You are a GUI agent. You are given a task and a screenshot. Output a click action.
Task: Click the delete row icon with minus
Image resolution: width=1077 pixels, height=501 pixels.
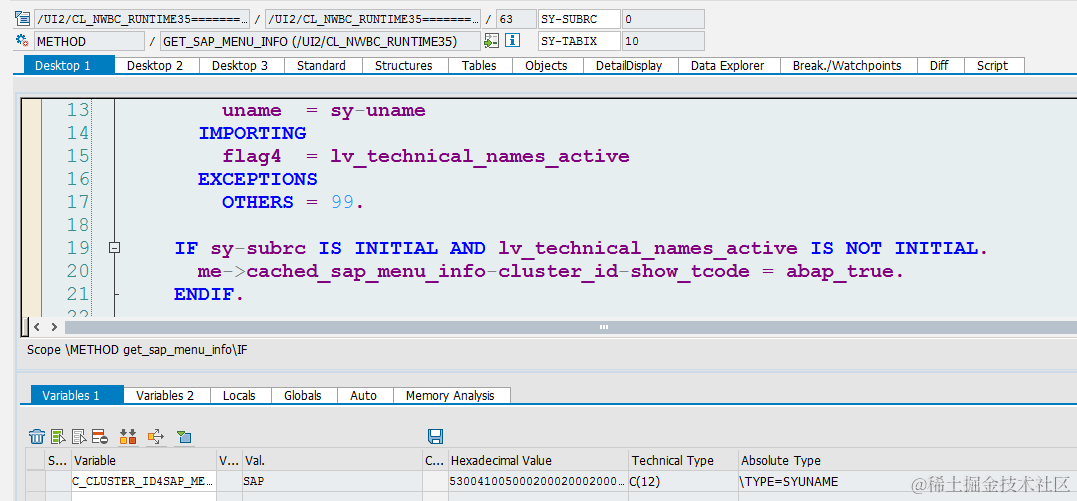pos(100,436)
